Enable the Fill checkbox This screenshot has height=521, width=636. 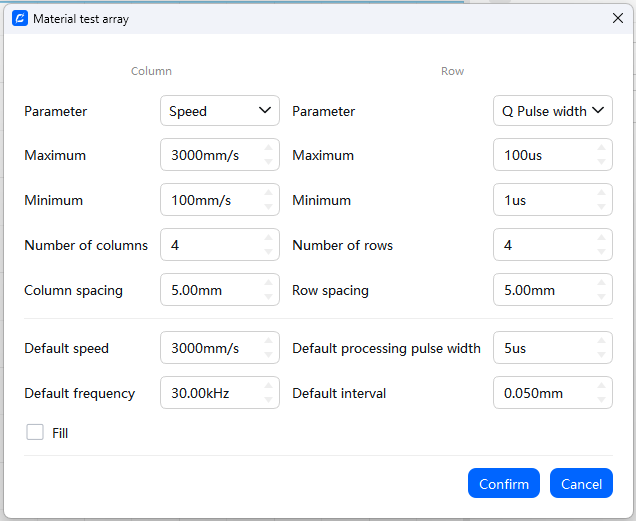[35, 433]
